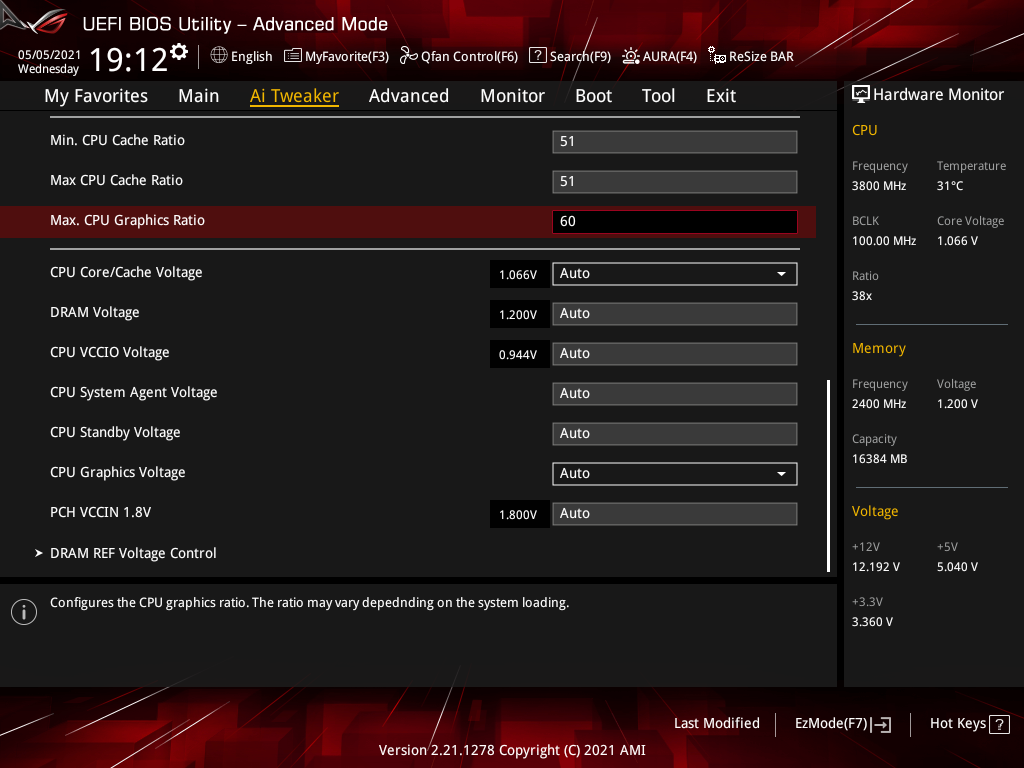Open MyFavorite(F3) list icon
The height and width of the screenshot is (768, 1024).
(x=293, y=56)
